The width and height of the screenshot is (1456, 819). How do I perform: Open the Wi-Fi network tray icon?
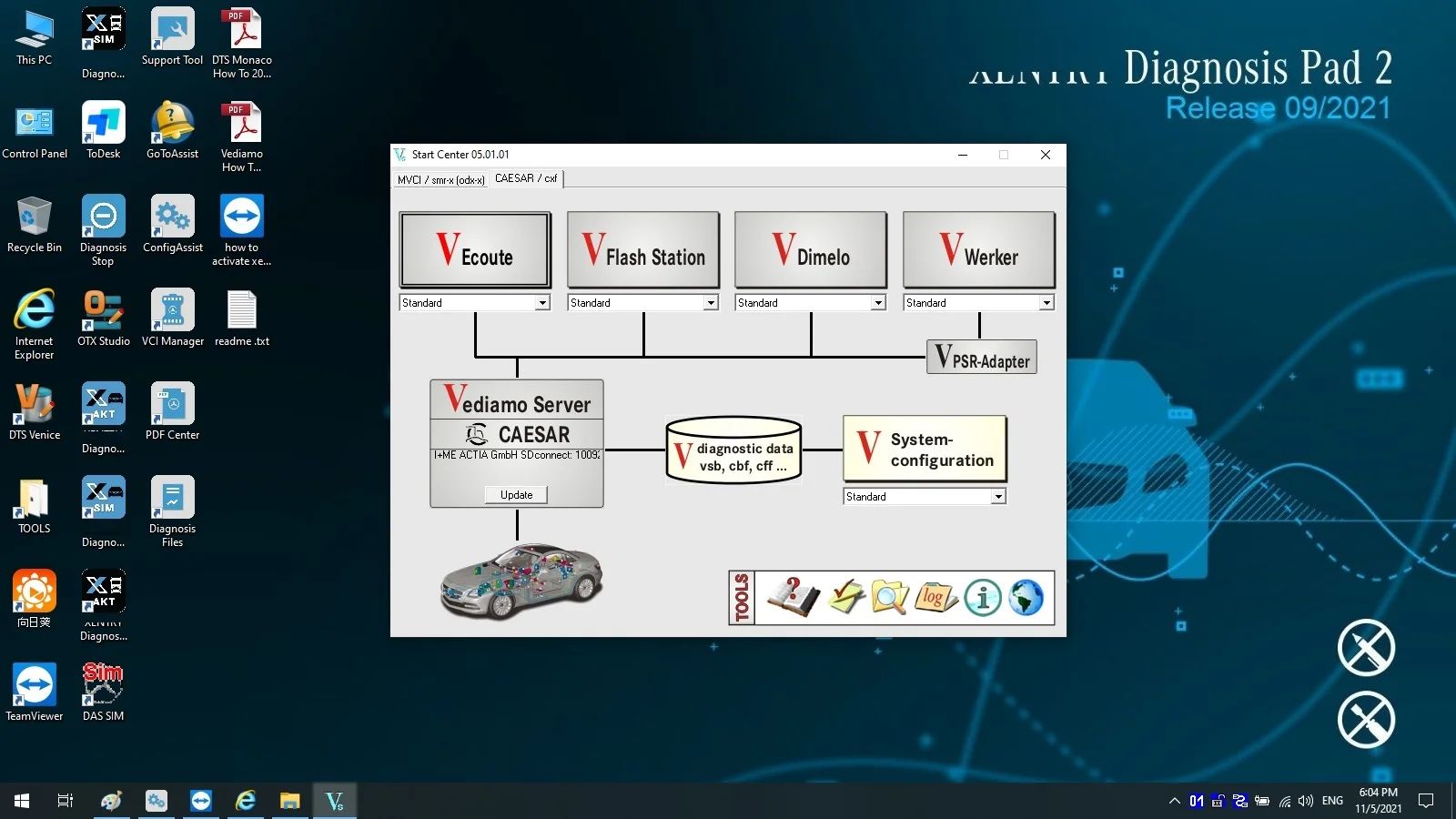coord(1284,801)
